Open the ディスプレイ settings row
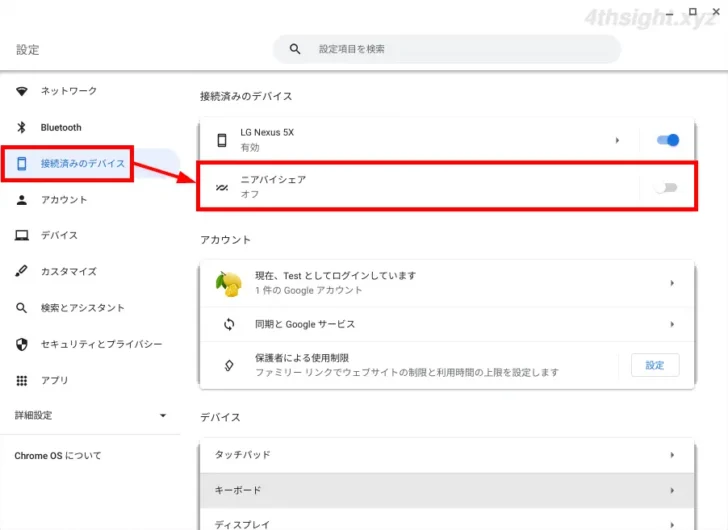The image size is (728, 530). [447, 520]
